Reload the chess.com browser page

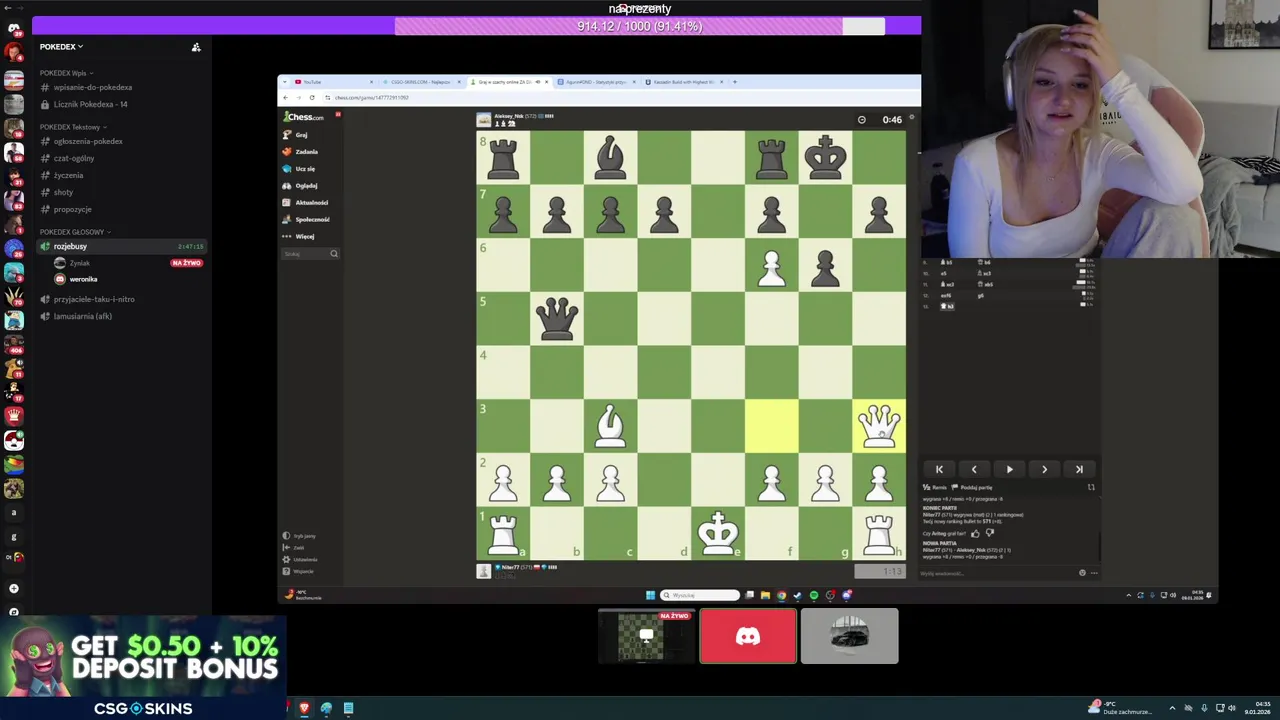coord(312,97)
